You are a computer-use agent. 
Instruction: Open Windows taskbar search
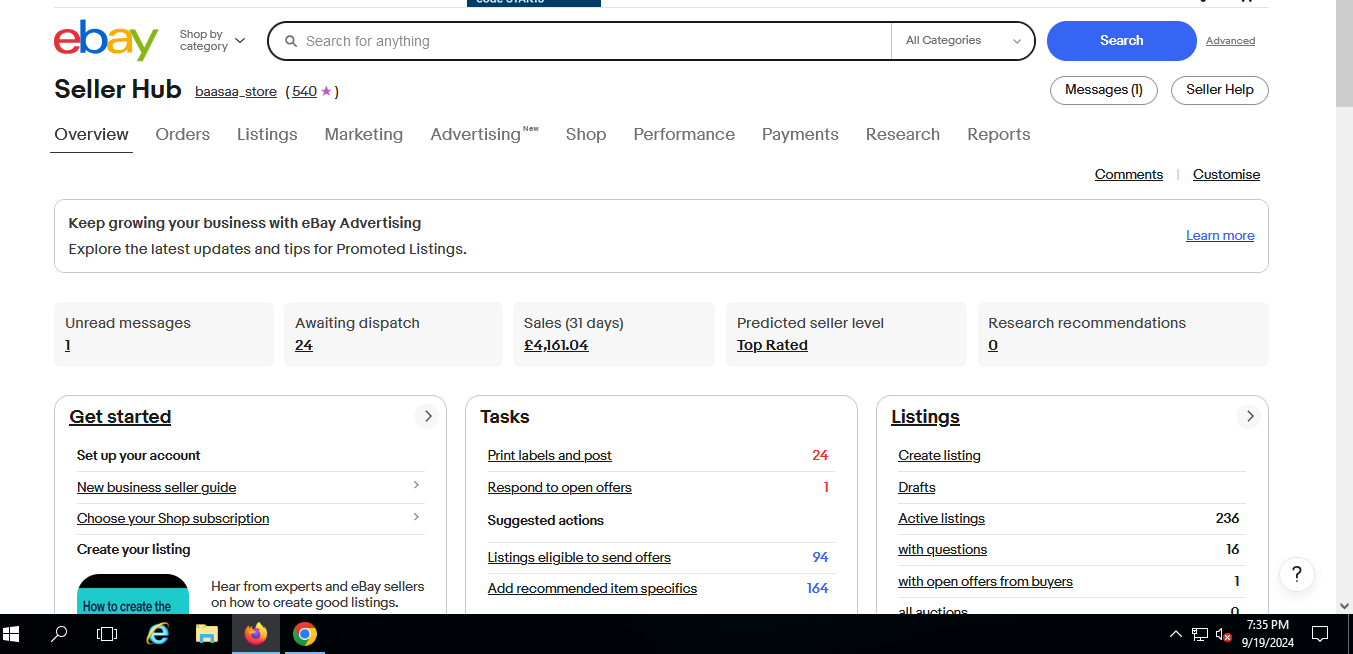tap(59, 634)
